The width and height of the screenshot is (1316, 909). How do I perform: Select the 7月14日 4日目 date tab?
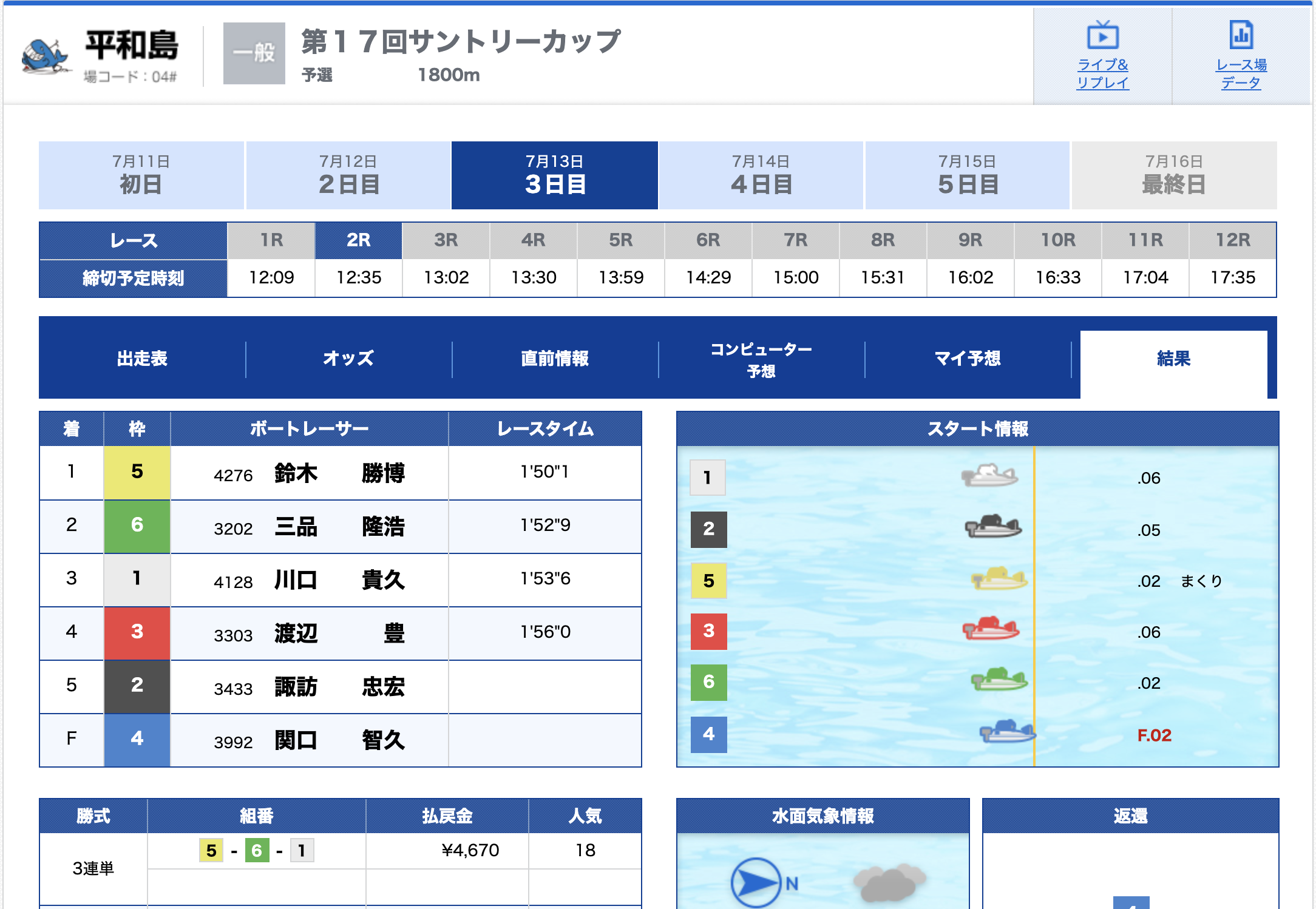[x=761, y=175]
